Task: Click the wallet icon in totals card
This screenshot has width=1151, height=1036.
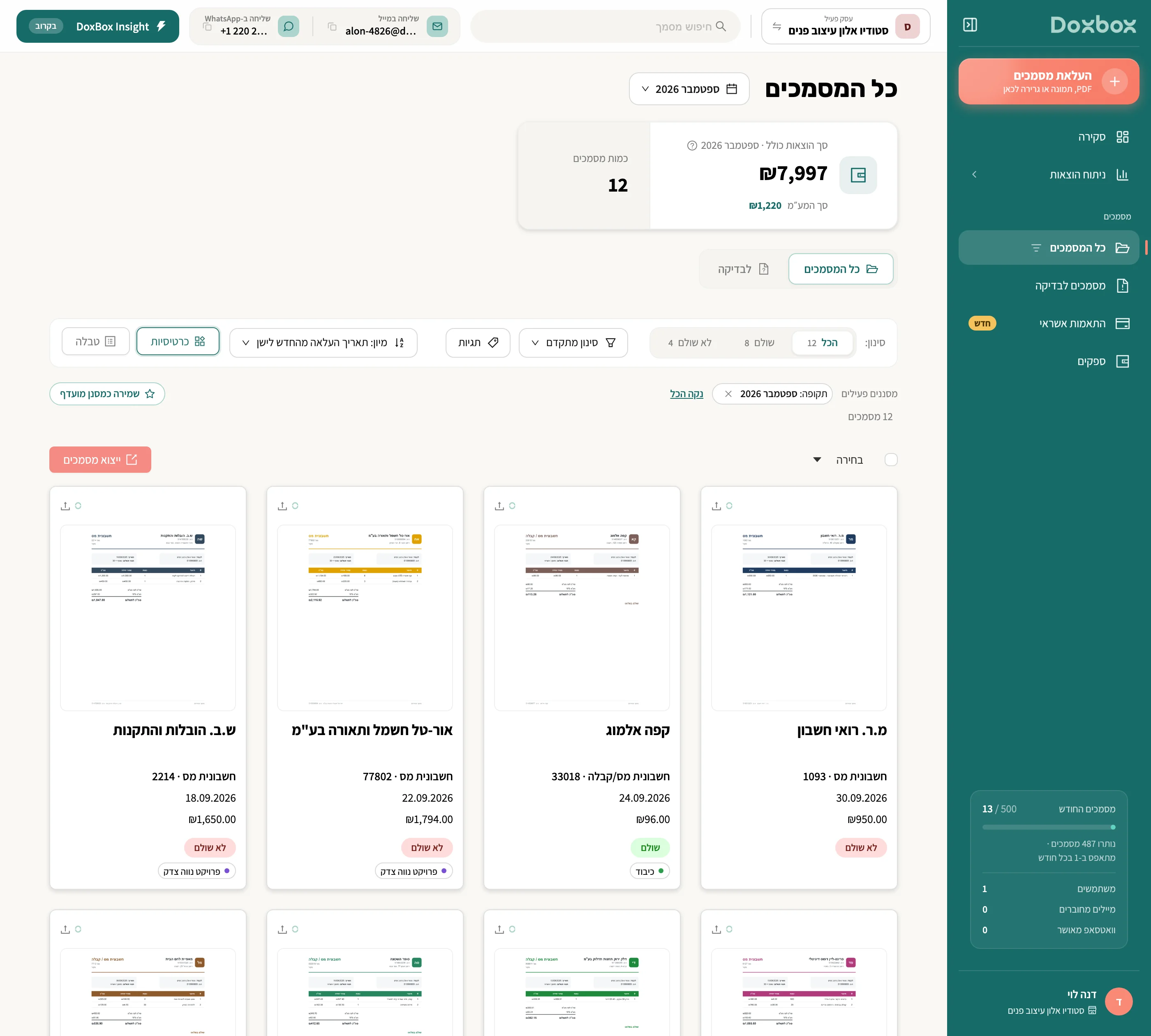Action: pos(858,175)
